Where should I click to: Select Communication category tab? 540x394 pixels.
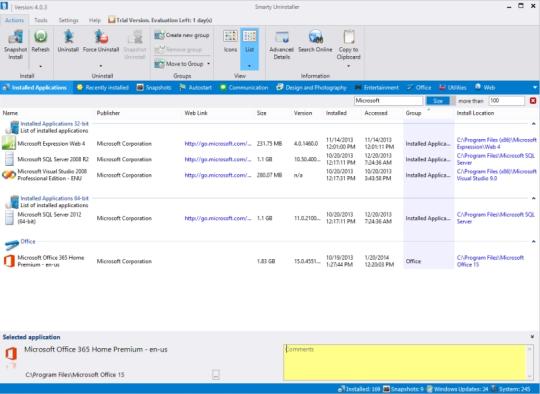pos(244,88)
